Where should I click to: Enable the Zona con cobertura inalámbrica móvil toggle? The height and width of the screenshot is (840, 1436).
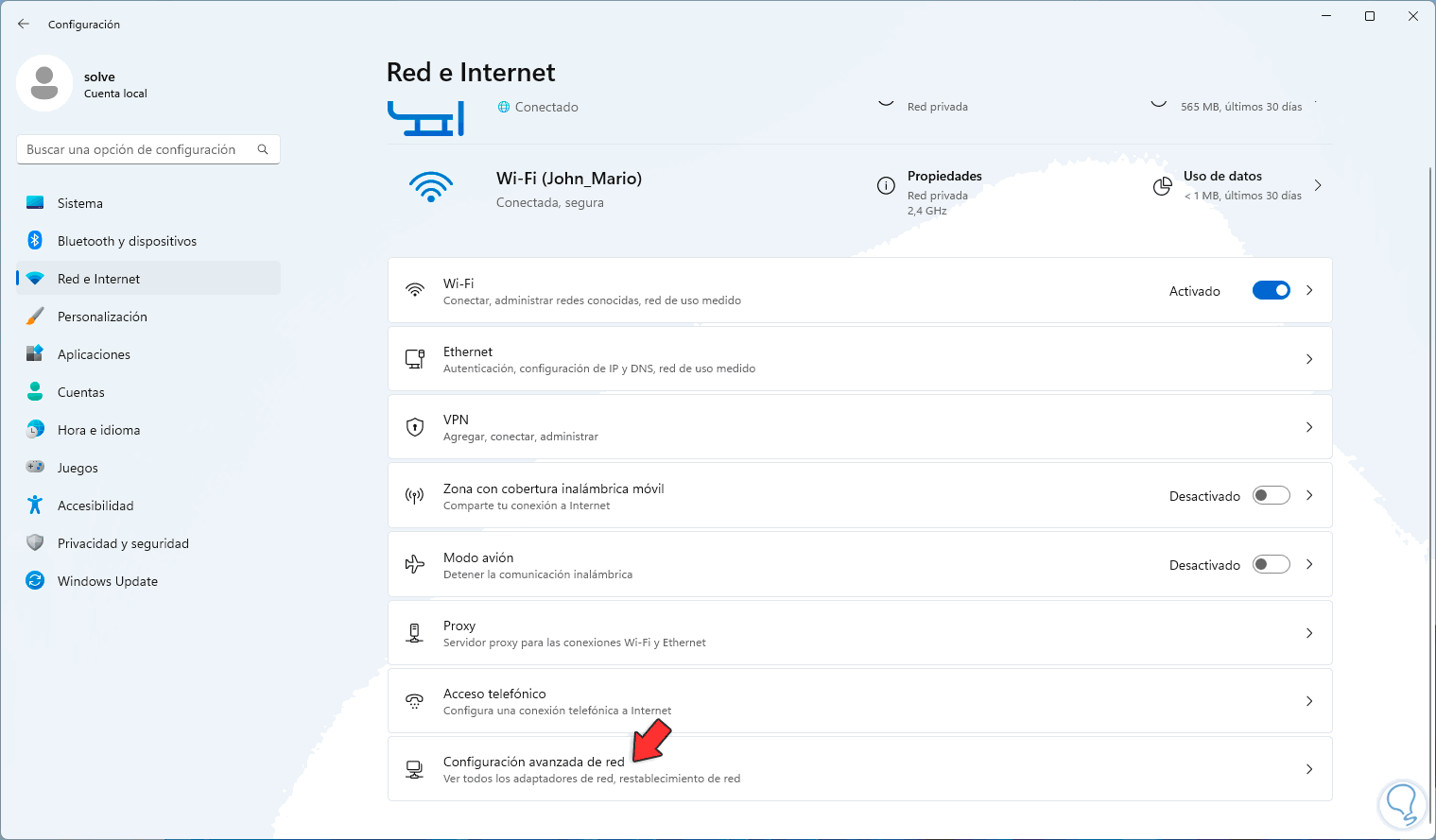click(1271, 495)
